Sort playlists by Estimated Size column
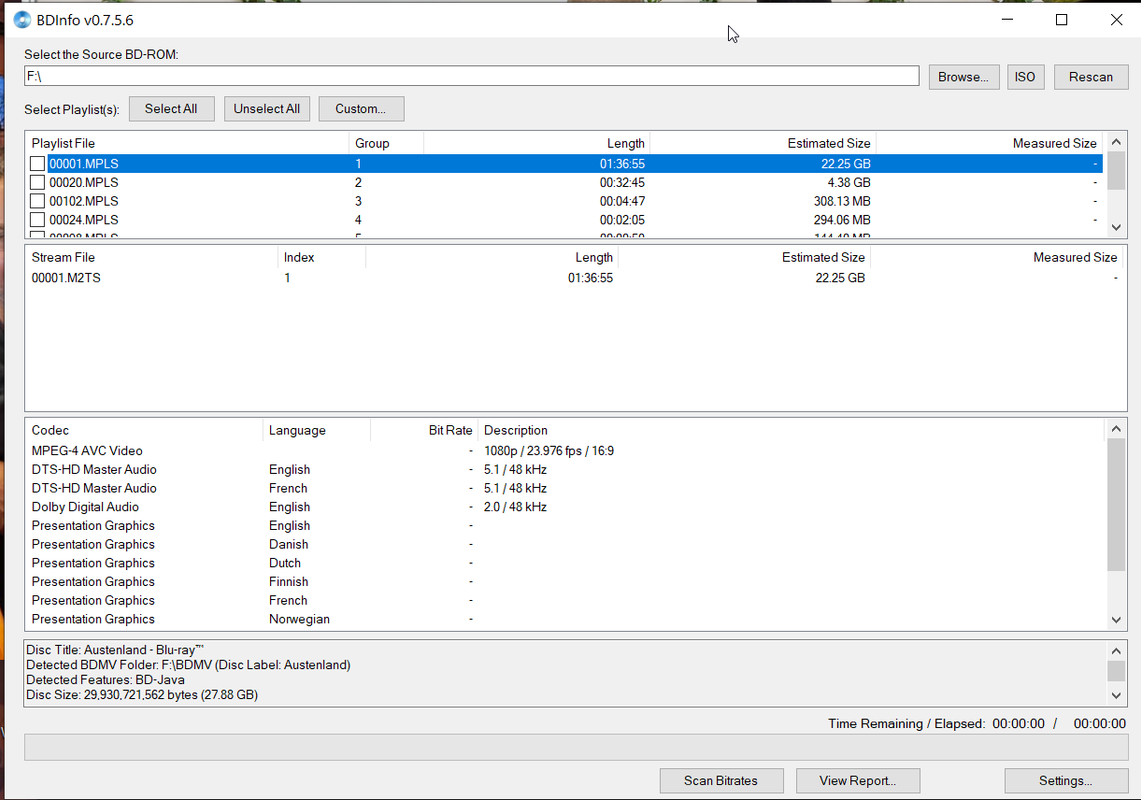 click(763, 143)
